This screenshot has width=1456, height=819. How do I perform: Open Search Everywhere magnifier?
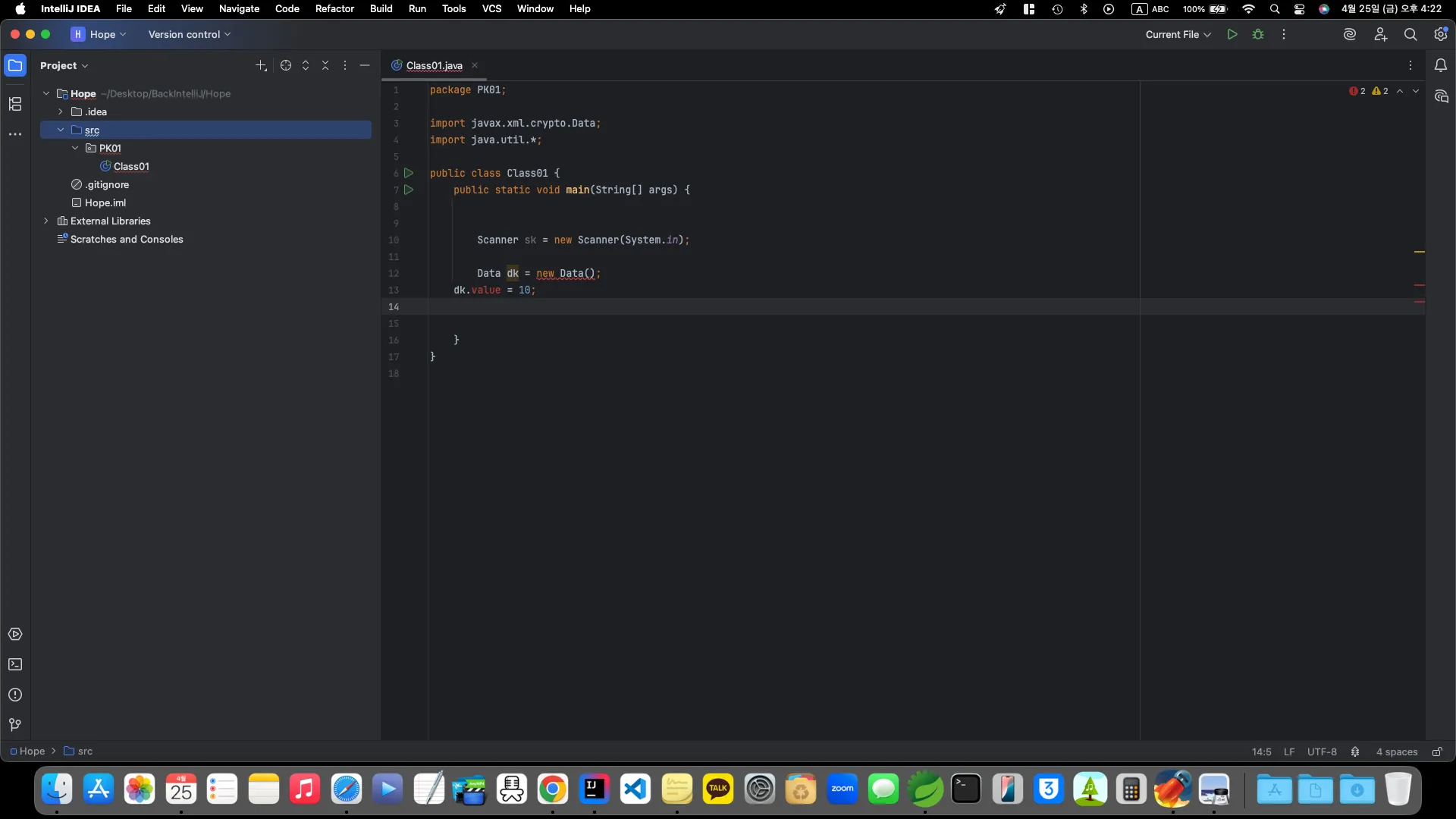pyautogui.click(x=1410, y=34)
